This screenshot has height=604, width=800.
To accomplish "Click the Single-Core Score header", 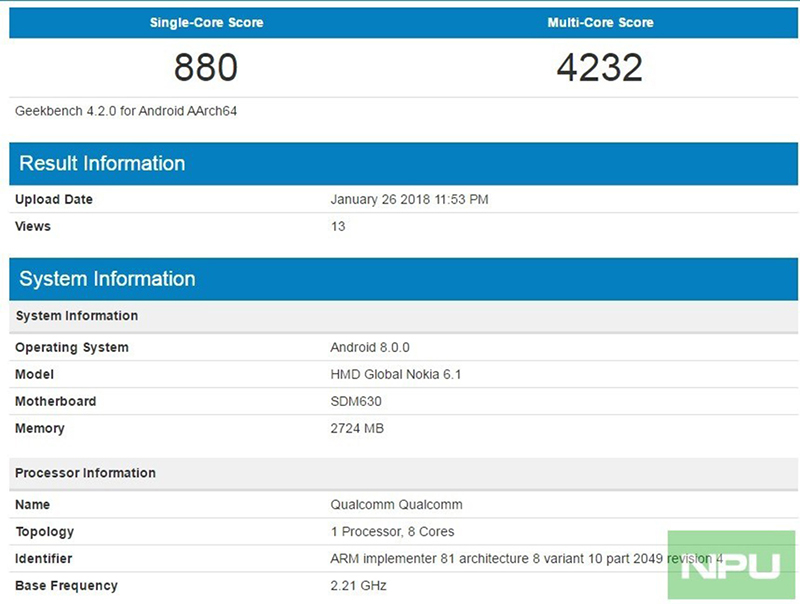I will (207, 22).
